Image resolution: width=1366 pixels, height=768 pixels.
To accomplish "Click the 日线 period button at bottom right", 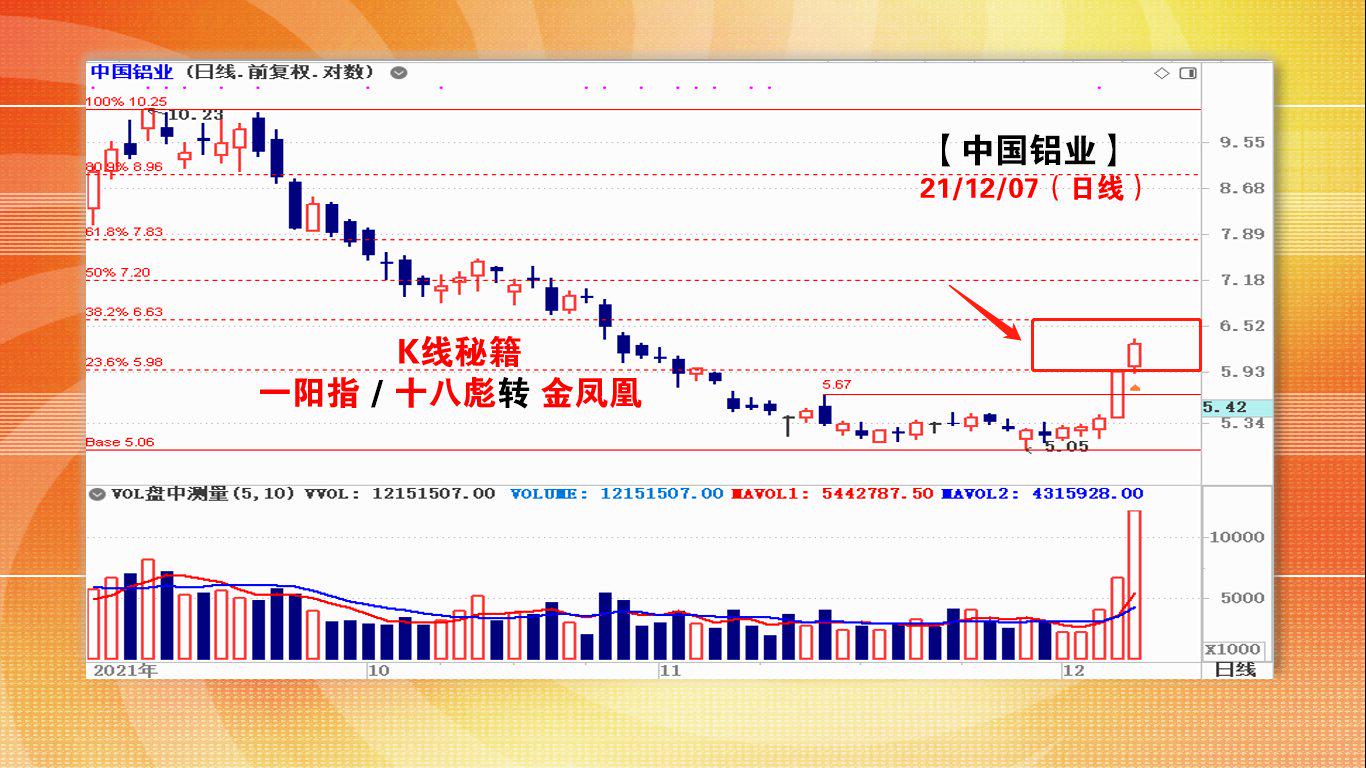I will pyautogui.click(x=1235, y=670).
